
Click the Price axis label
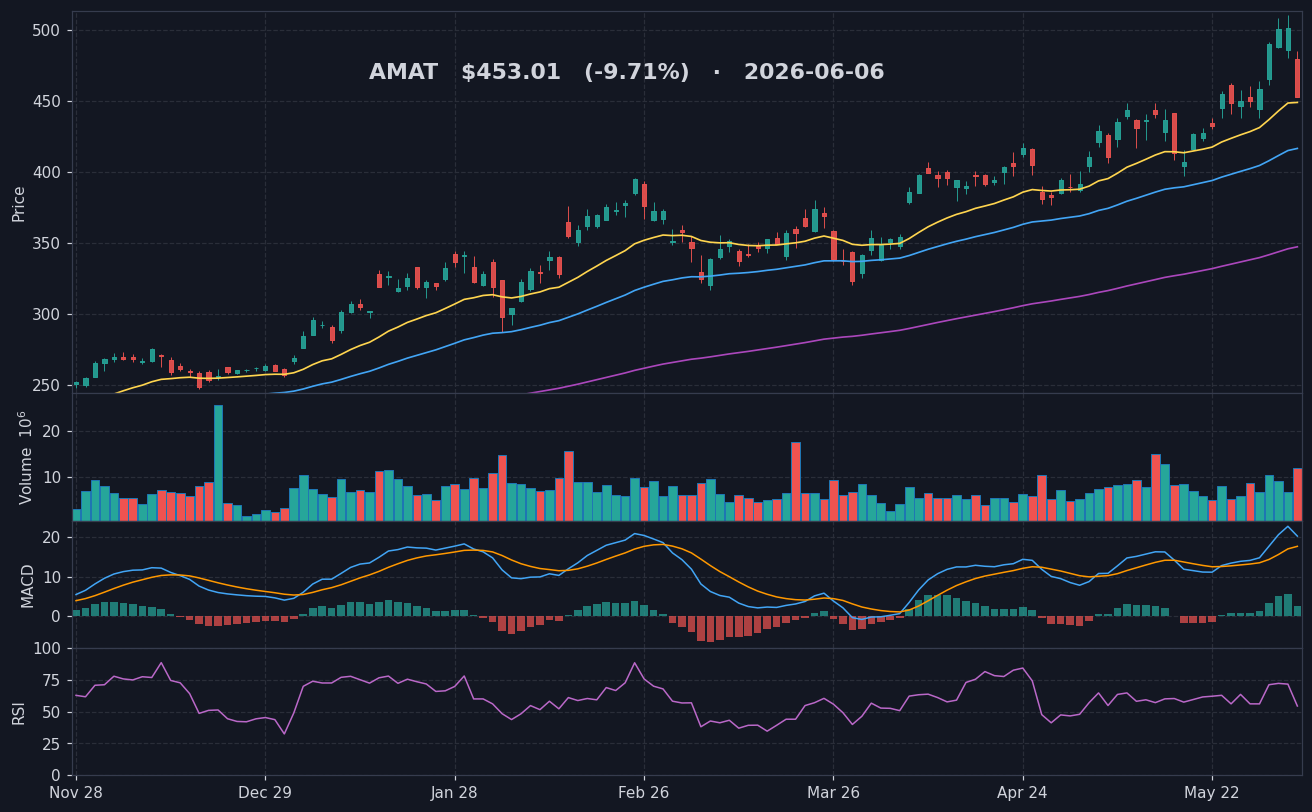pyautogui.click(x=19, y=203)
